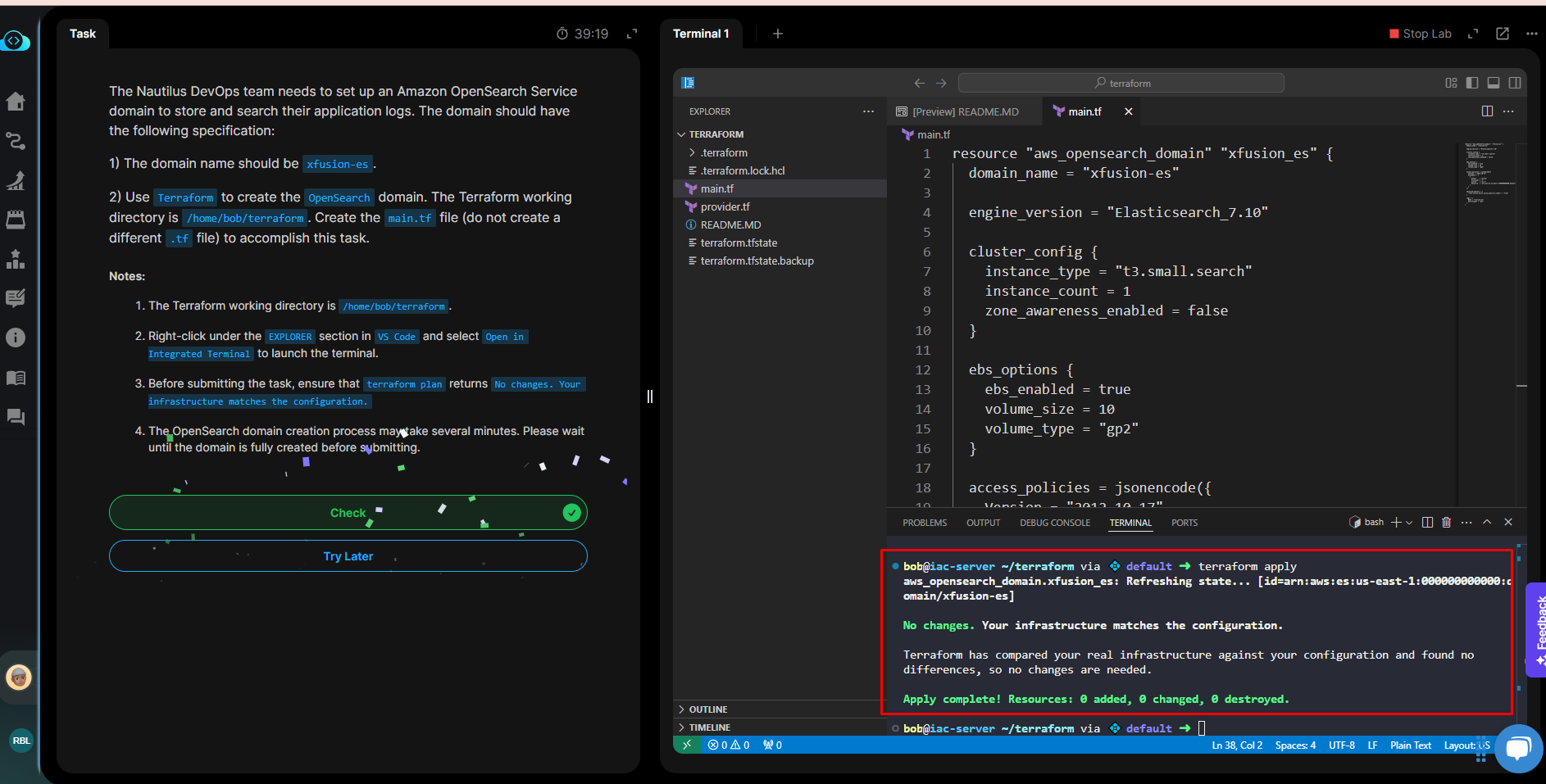Click errors and warnings count in status bar
The width and height of the screenshot is (1546, 784).
coord(729,745)
